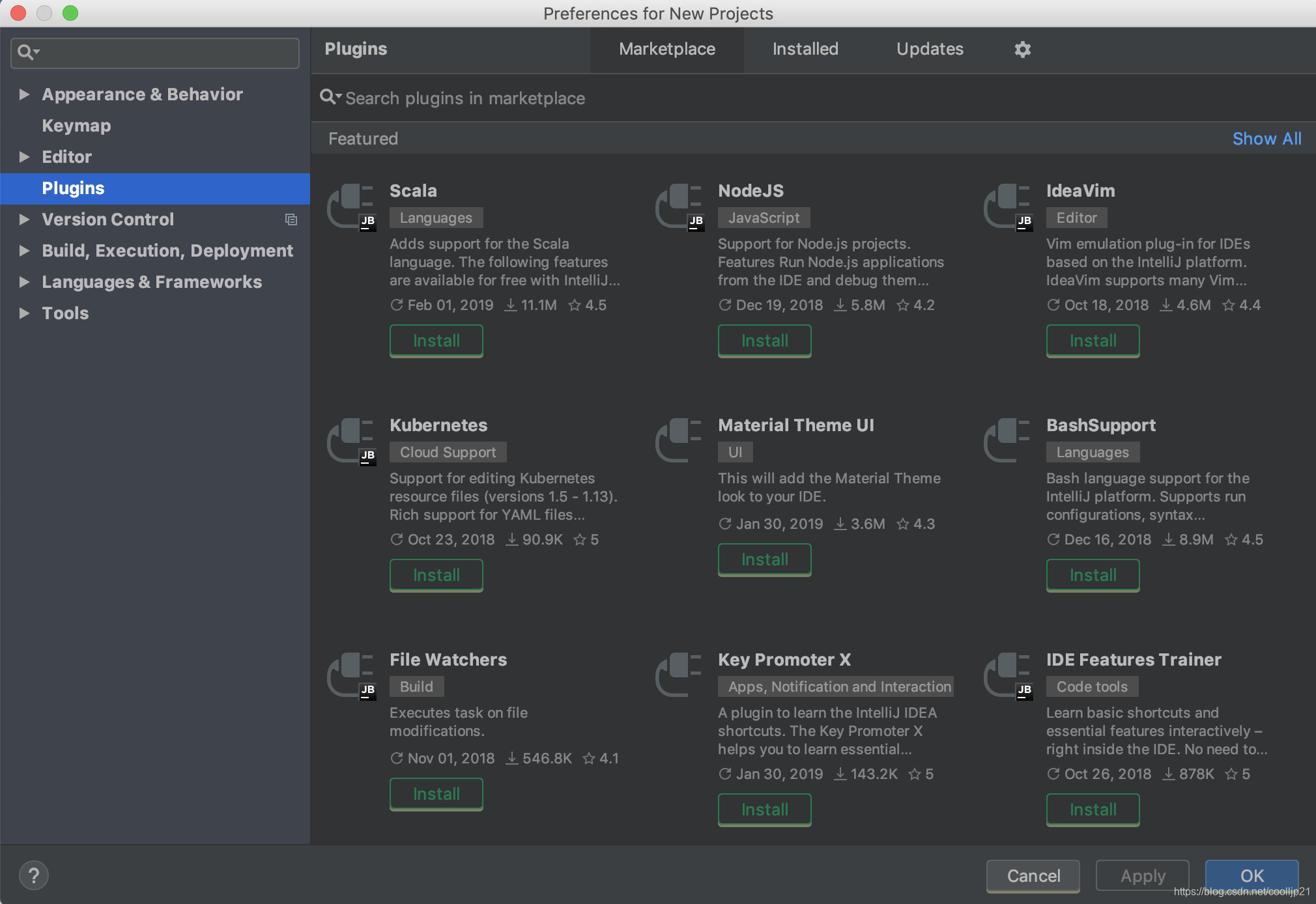Install the Material Theme UI plugin
Viewport: 1316px width, 904px height.
[765, 559]
